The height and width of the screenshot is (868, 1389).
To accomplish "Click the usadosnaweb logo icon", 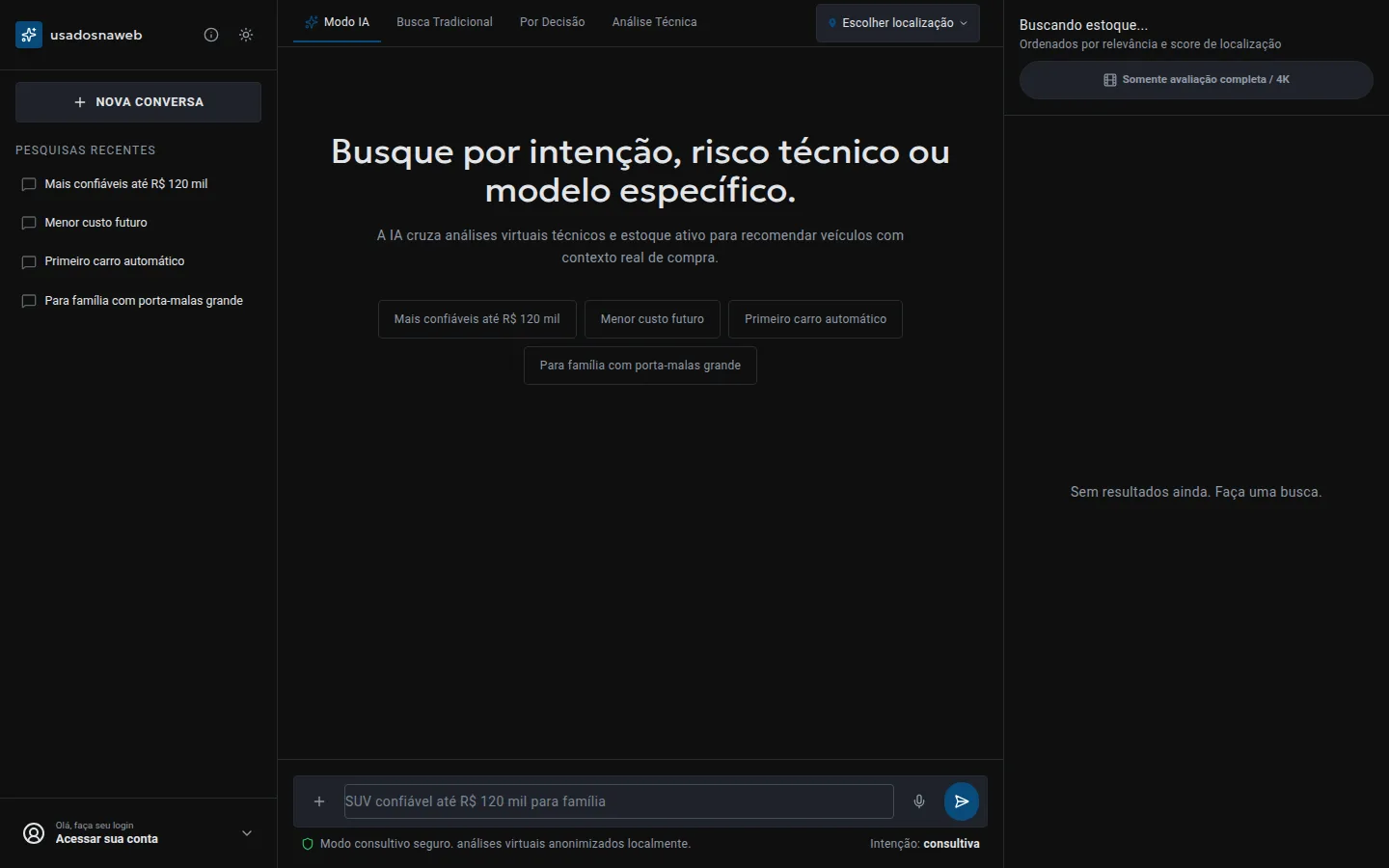I will pos(29,35).
